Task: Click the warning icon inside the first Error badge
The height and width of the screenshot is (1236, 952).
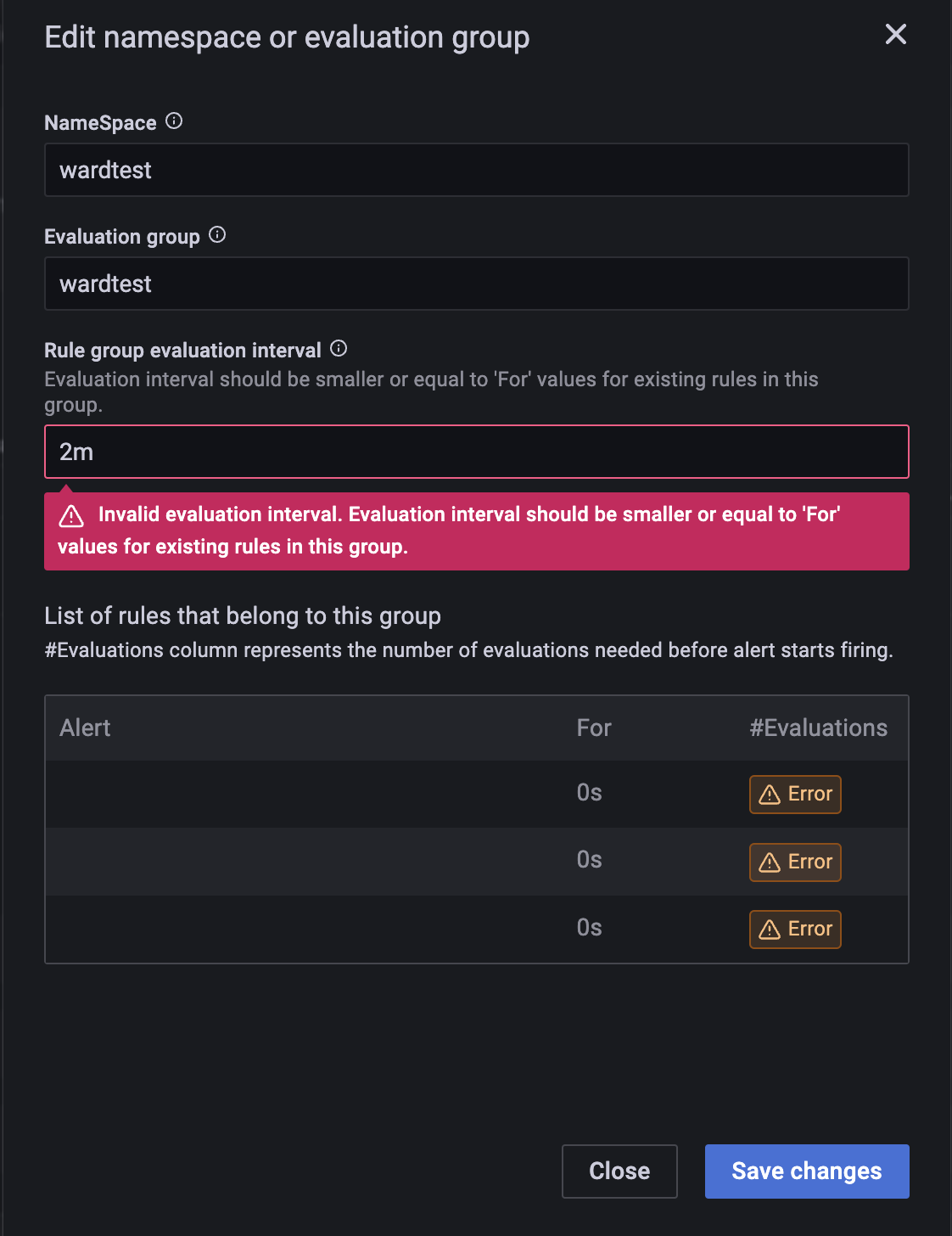Action: coord(770,794)
